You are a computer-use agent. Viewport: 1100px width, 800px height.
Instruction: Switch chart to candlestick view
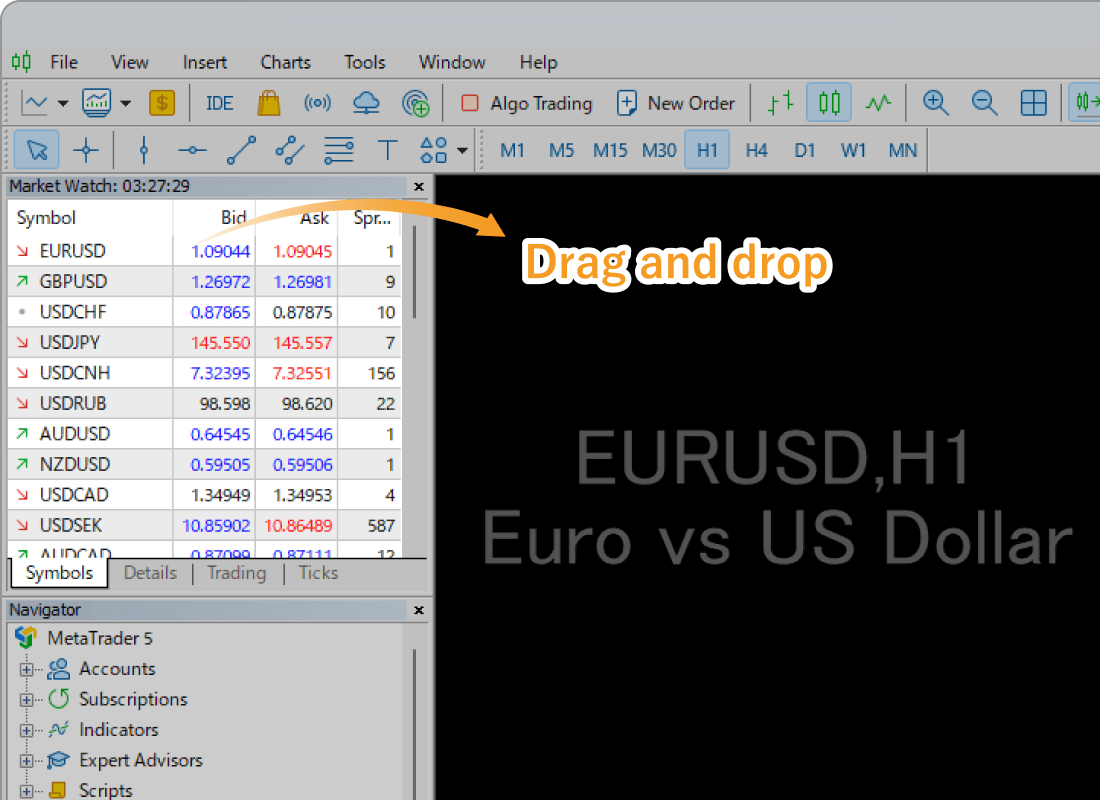pos(829,103)
